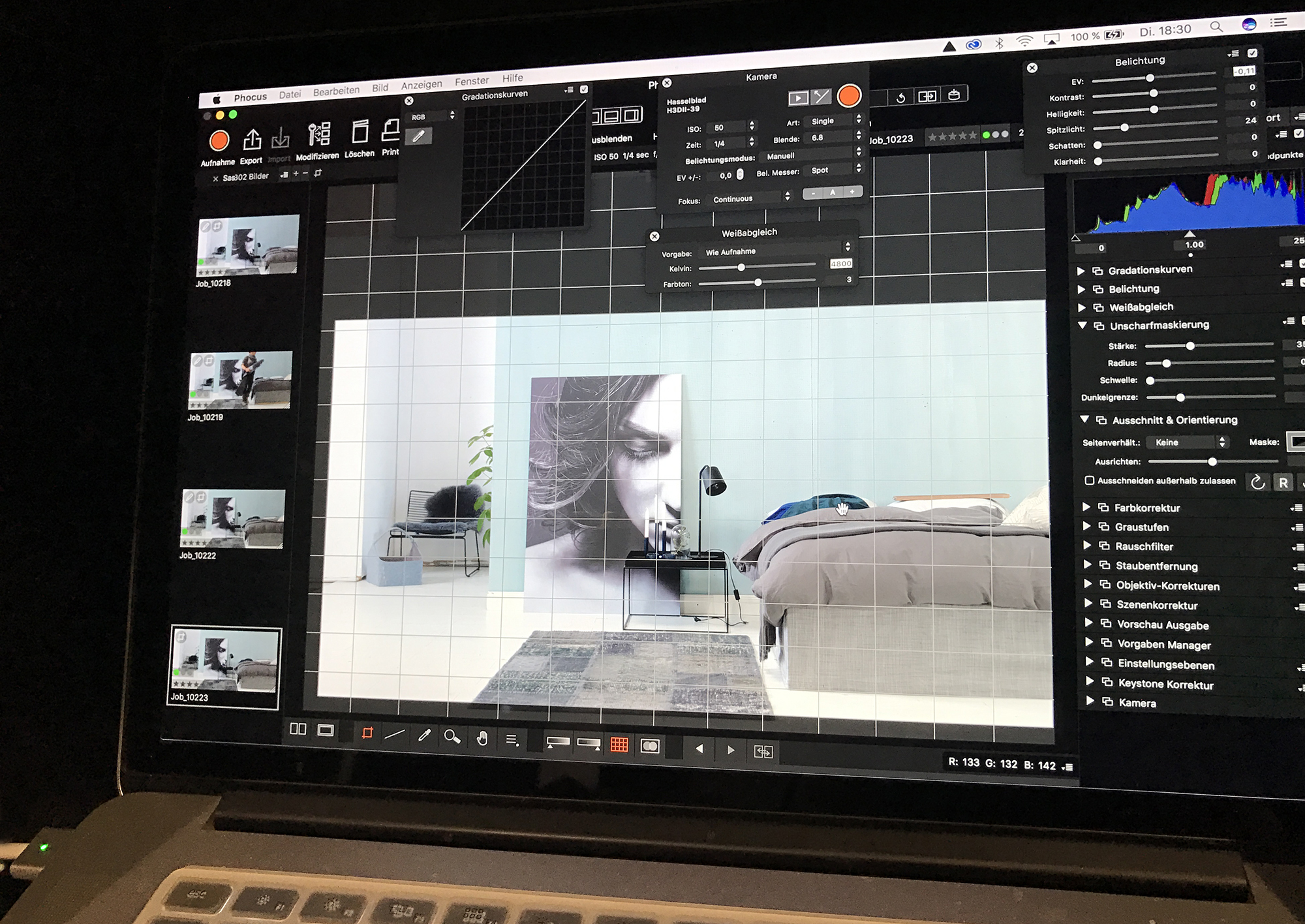This screenshot has height=924, width=1305.
Task: Click the Aufnahme capture button
Action: tap(219, 141)
